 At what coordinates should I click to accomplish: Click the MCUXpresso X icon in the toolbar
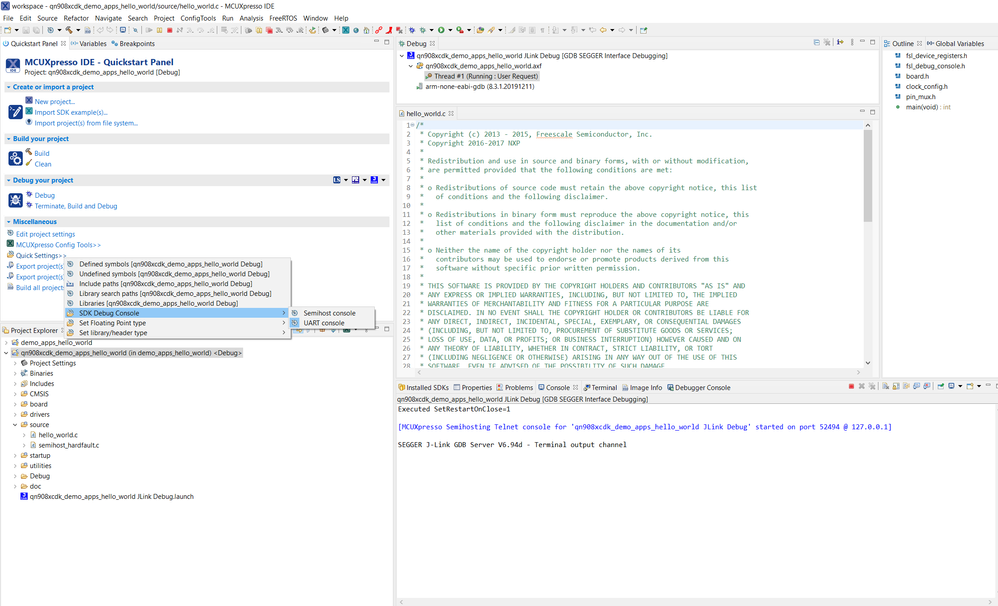click(345, 30)
